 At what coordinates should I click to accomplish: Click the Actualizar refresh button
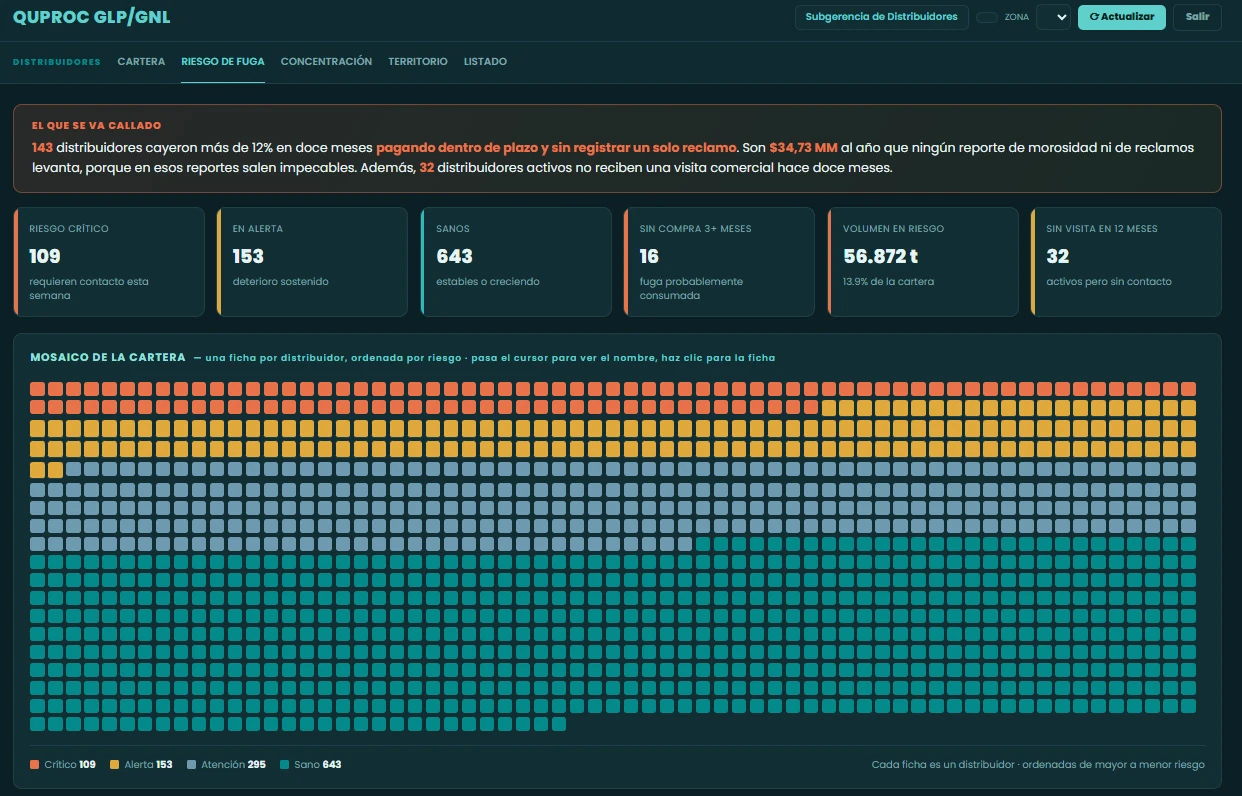tap(1121, 17)
